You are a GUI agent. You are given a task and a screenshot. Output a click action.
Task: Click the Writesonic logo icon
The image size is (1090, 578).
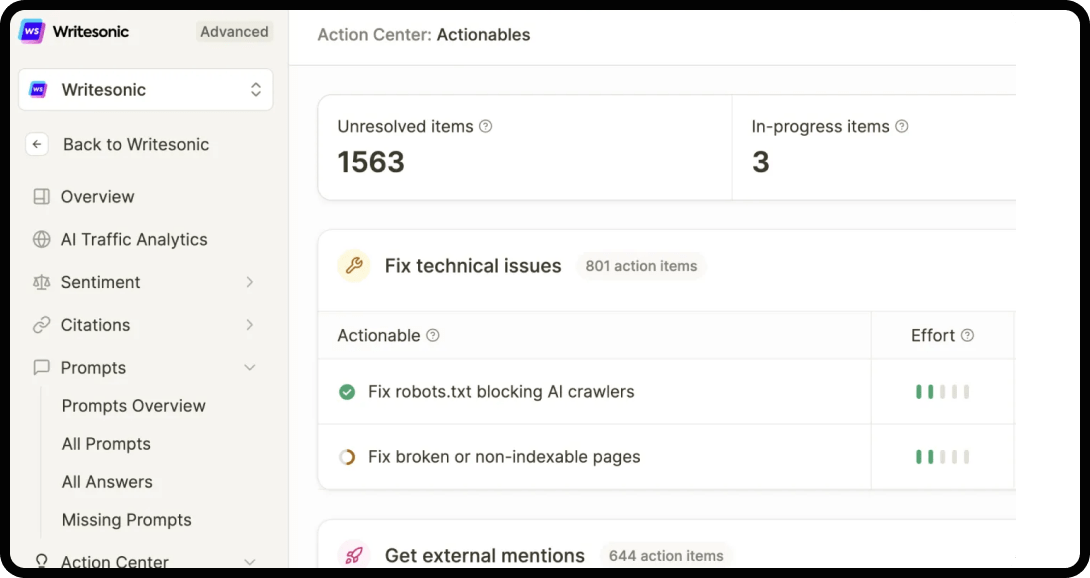29,32
